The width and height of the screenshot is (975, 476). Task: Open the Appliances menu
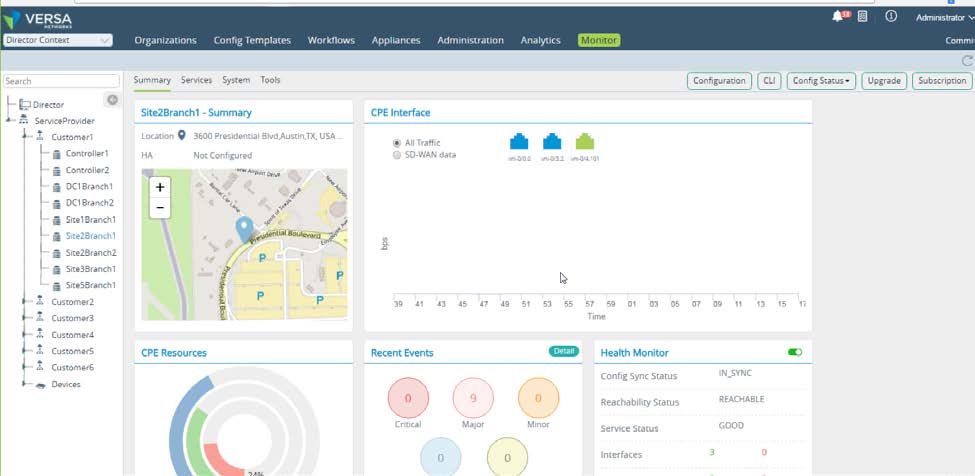coord(395,40)
